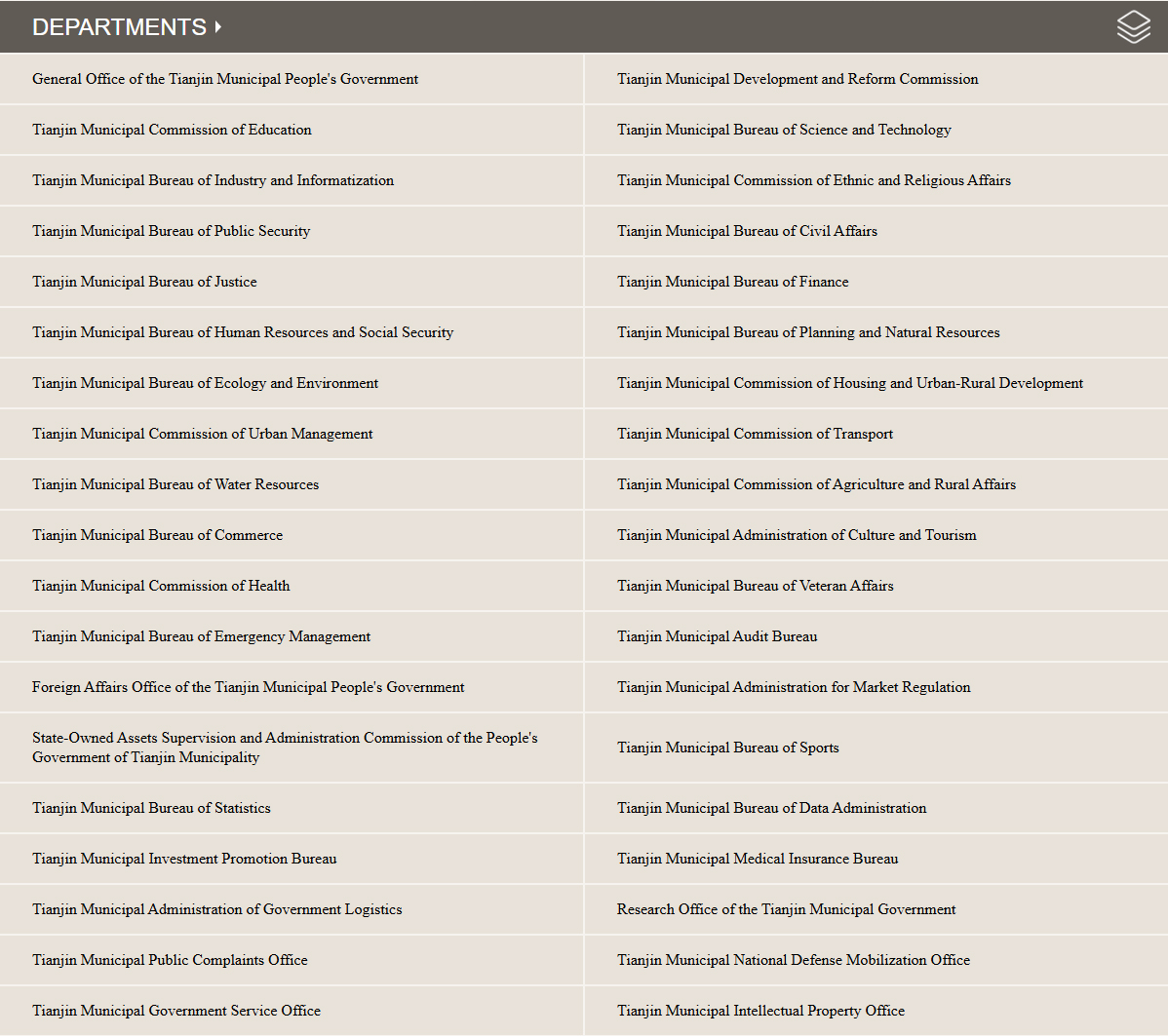Click the layers stack icon in header
Viewport: 1168px width, 1036px height.
click(1133, 27)
